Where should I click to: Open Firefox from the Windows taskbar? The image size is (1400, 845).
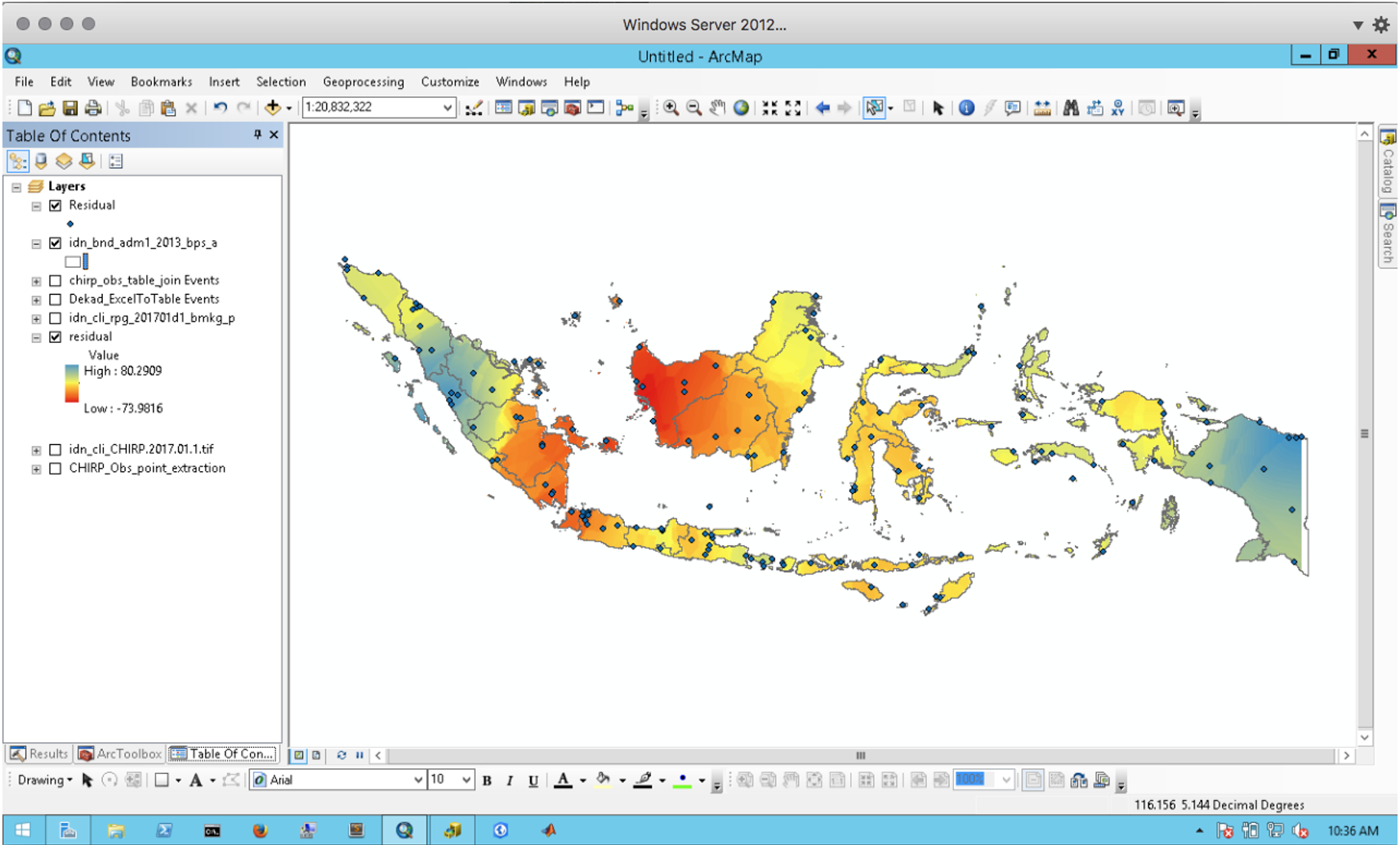pyautogui.click(x=260, y=830)
